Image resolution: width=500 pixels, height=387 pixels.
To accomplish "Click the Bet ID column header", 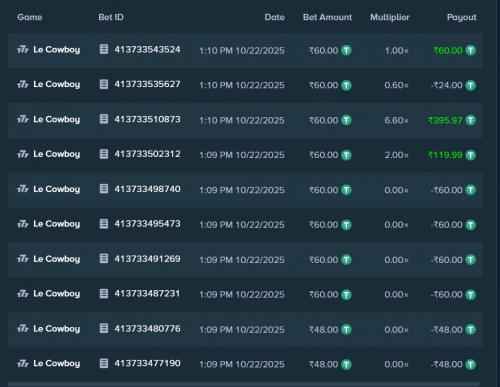I will [x=111, y=17].
